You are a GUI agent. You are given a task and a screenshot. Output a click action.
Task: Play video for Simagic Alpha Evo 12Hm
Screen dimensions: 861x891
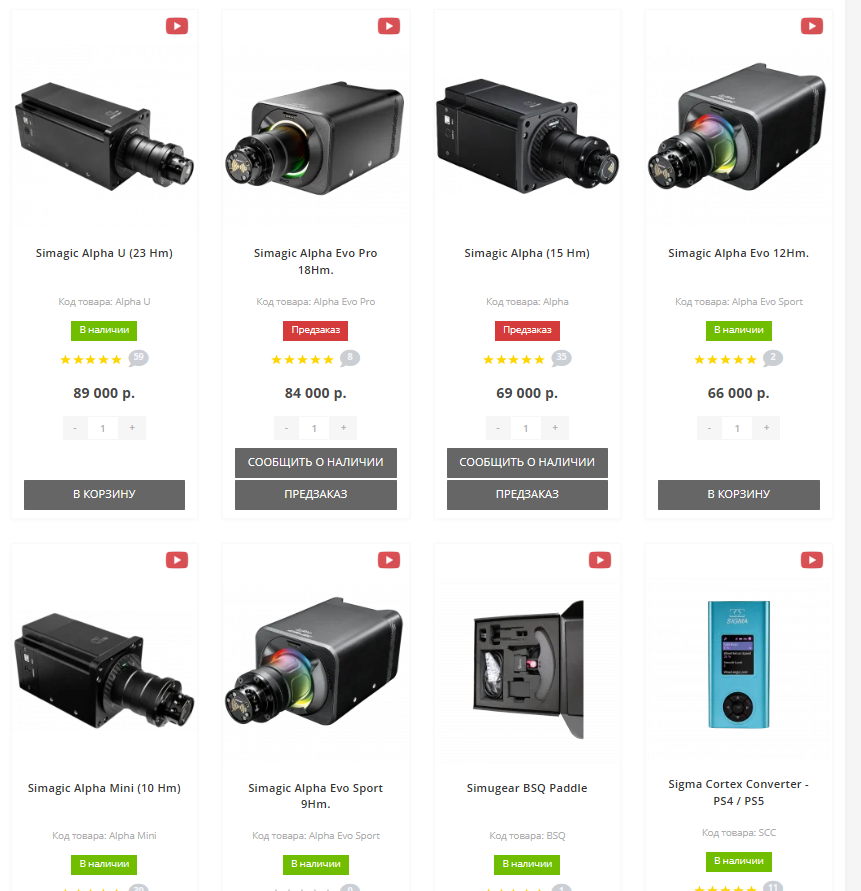812,26
